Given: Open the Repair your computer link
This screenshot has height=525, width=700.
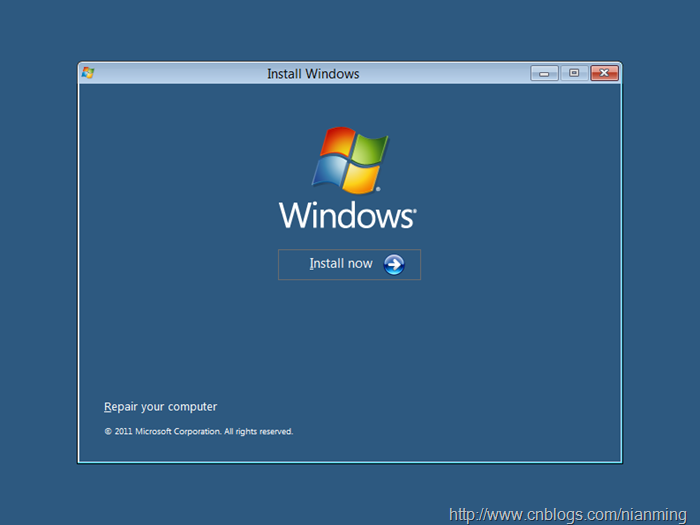Looking at the screenshot, I should [160, 407].
